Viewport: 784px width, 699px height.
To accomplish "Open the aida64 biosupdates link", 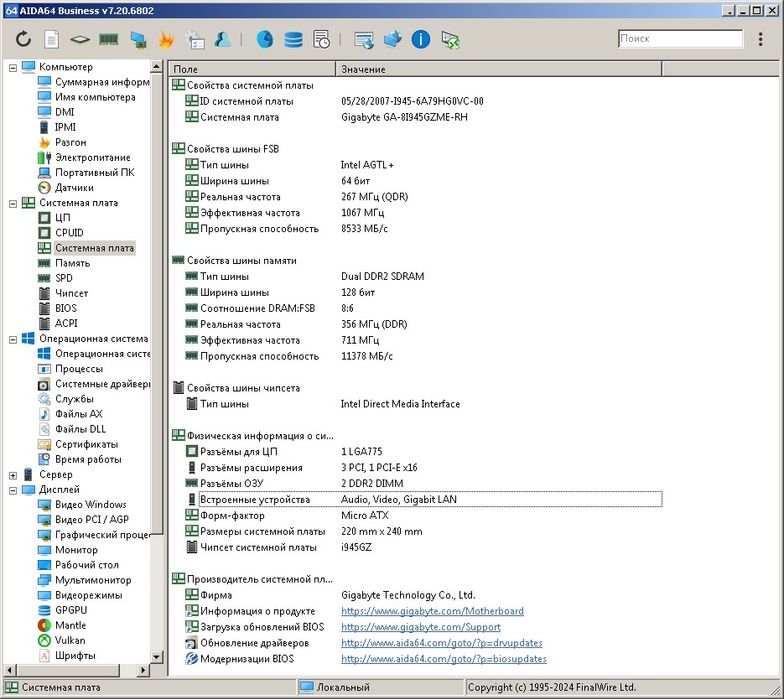I will 444,659.
